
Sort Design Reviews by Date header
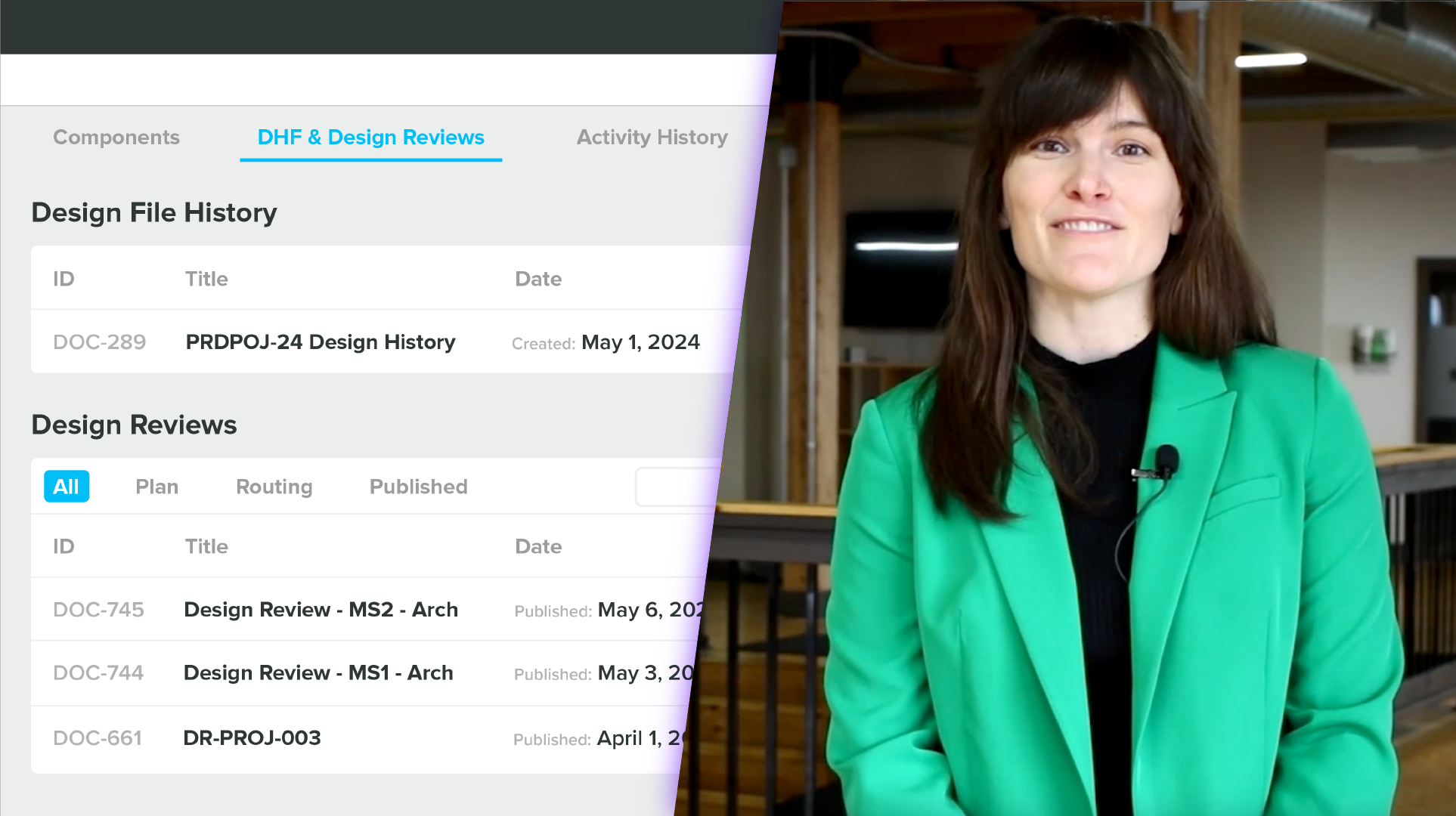(x=538, y=546)
